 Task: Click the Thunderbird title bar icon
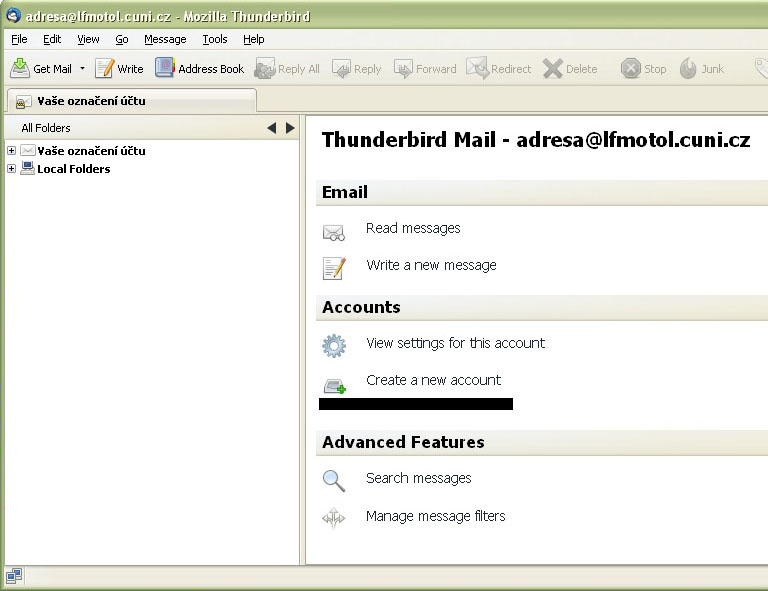pyautogui.click(x=13, y=15)
